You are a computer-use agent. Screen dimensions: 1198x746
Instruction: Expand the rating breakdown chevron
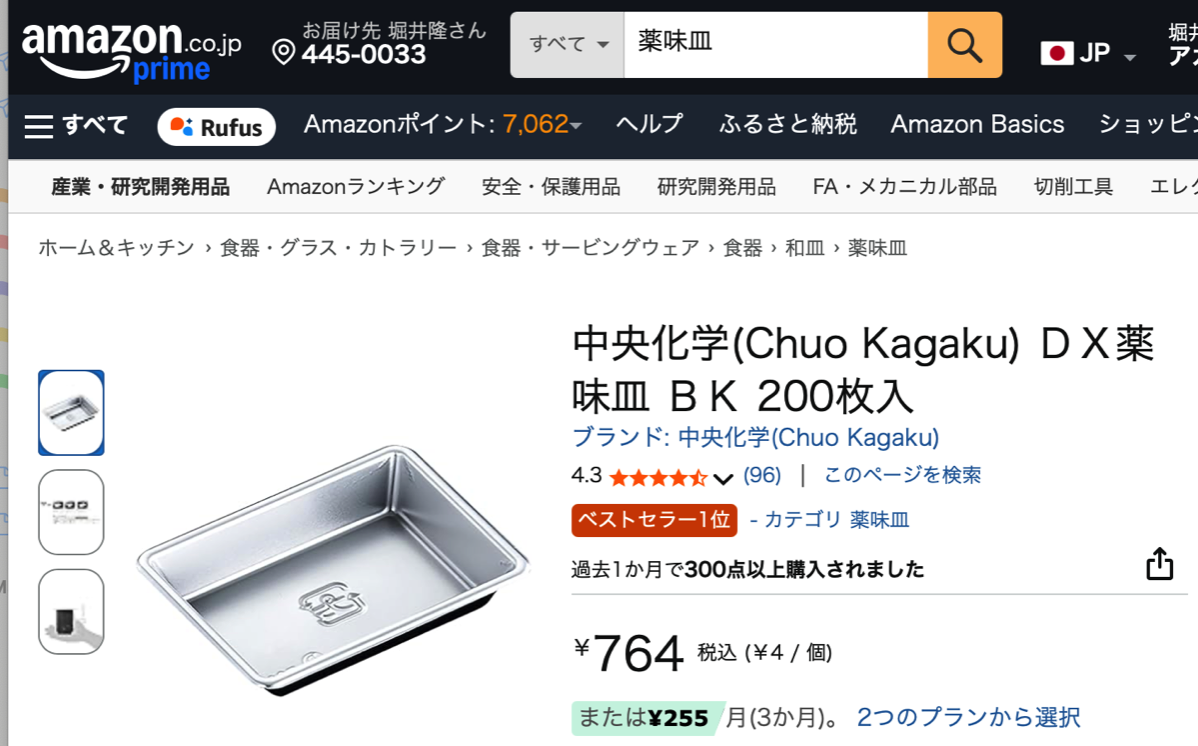click(723, 478)
